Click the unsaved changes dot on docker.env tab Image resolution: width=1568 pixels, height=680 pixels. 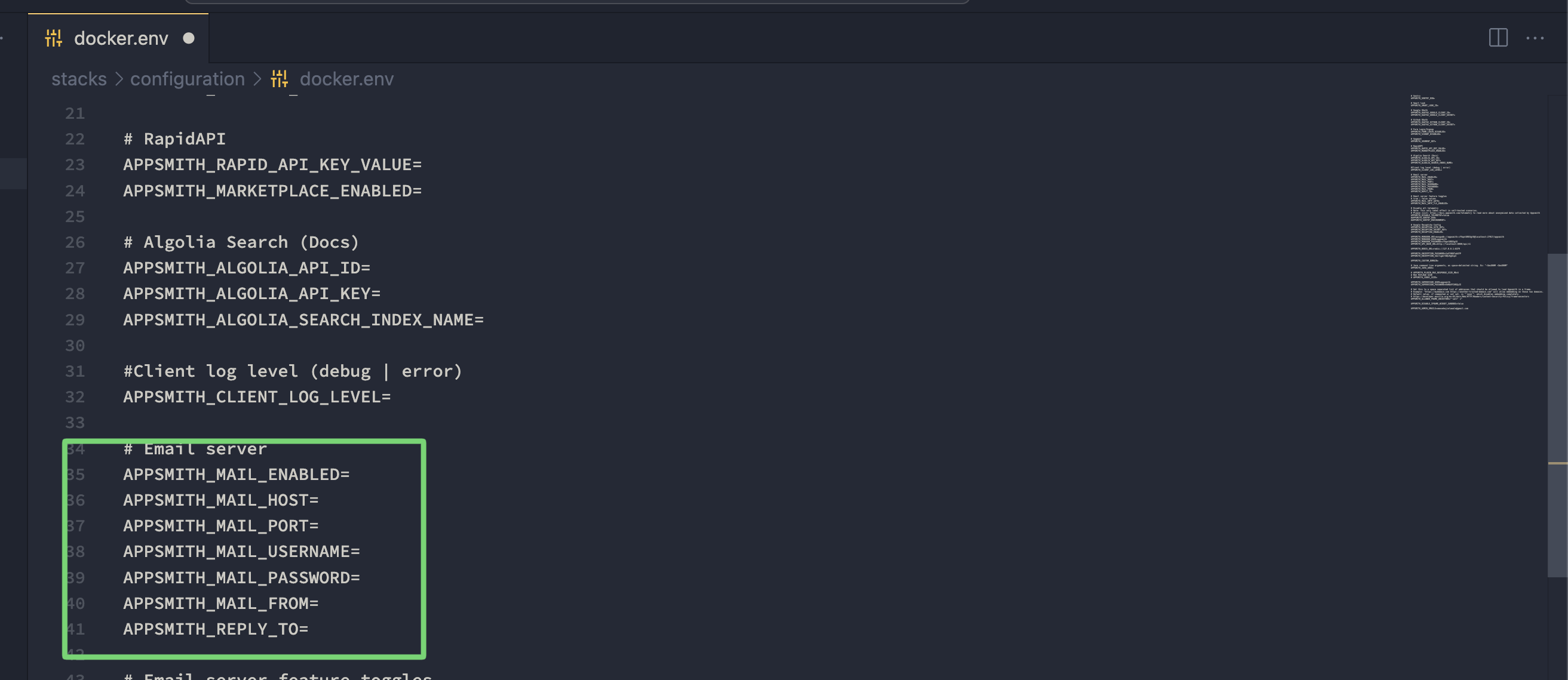point(189,38)
